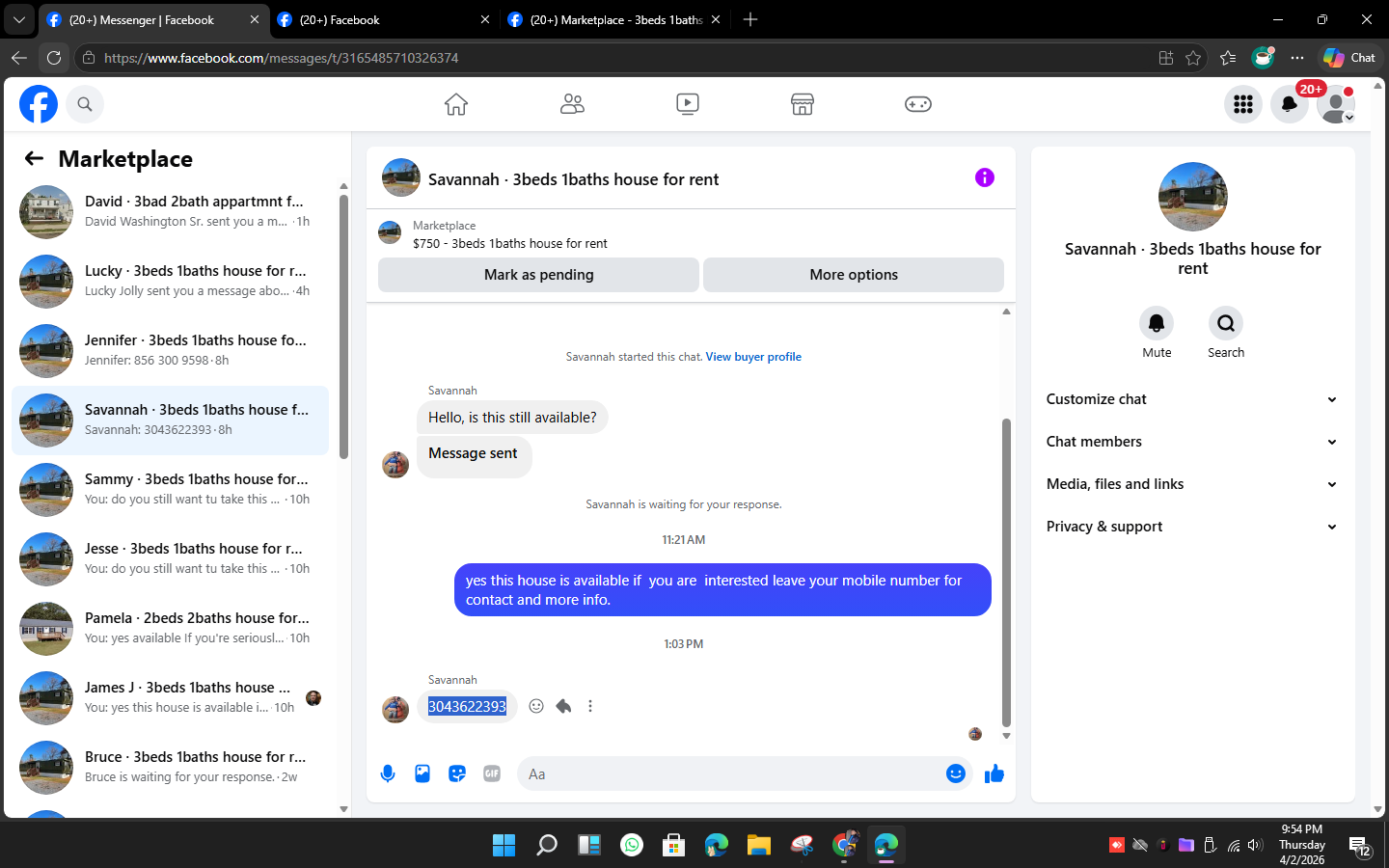The image size is (1389, 868).
Task: Open View buyer profile link
Action: pos(753,357)
